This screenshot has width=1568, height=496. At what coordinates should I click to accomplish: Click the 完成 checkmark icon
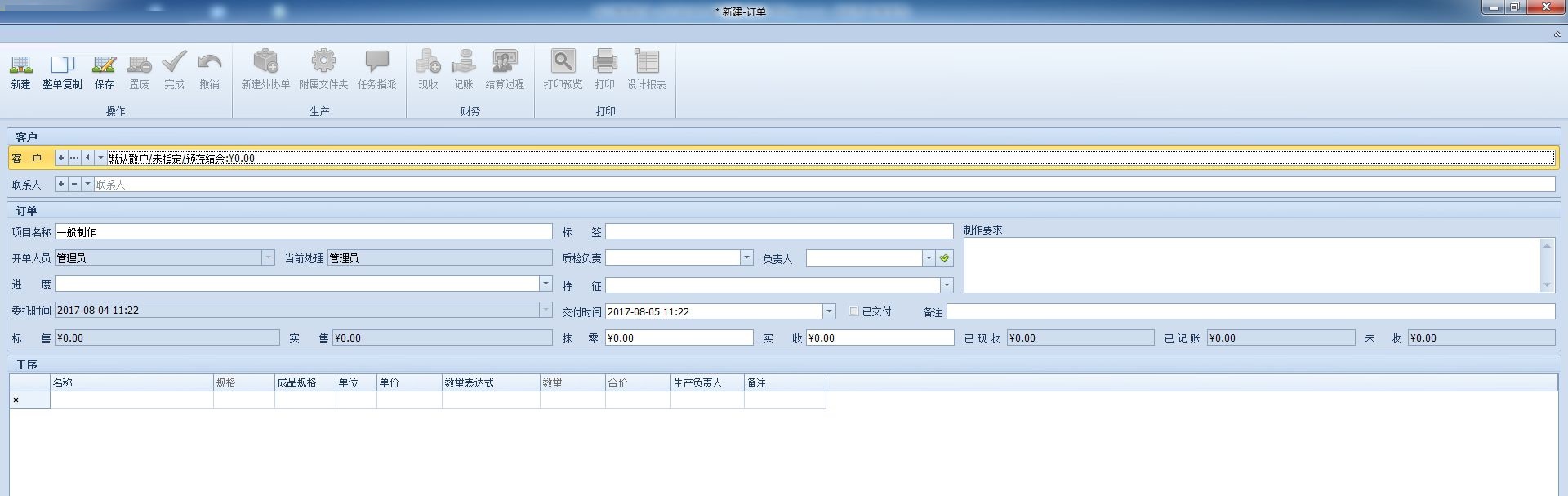pyautogui.click(x=174, y=61)
